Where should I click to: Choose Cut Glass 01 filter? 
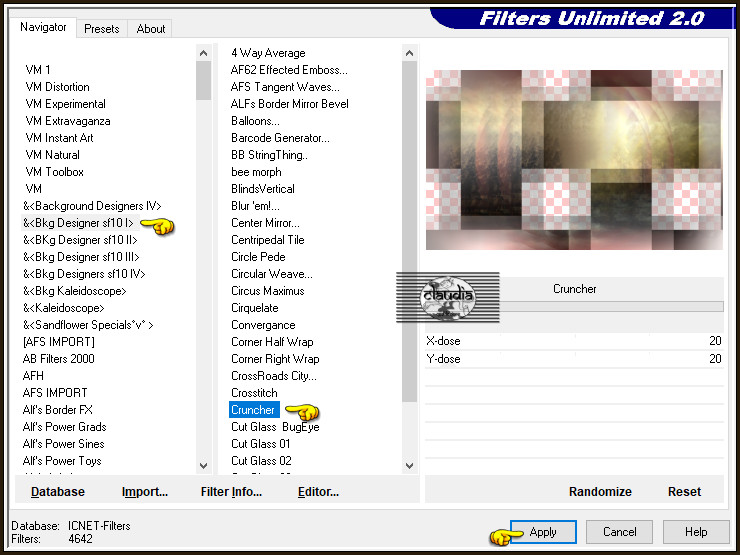[x=260, y=444]
